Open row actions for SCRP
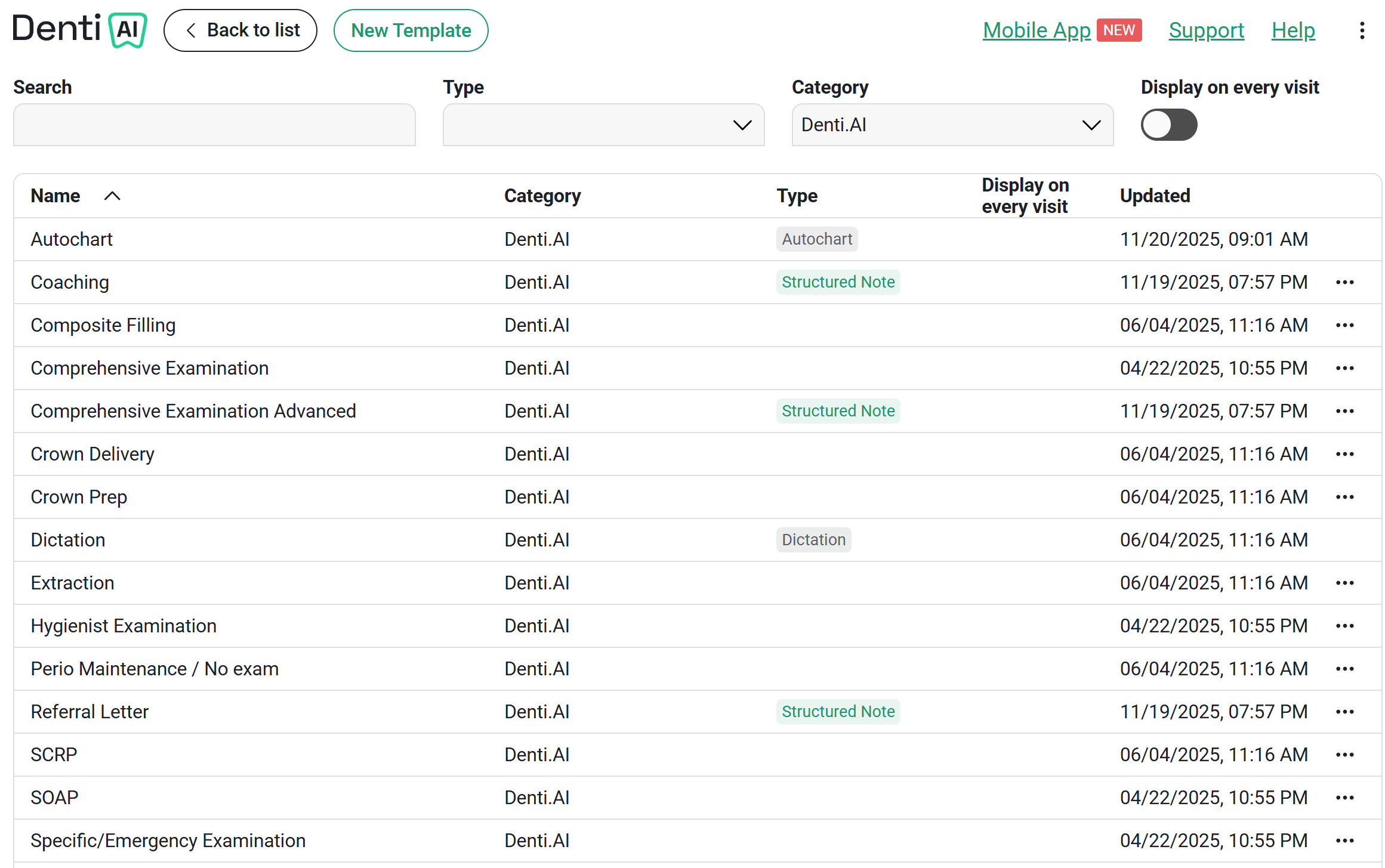This screenshot has width=1385, height=868. click(1344, 755)
